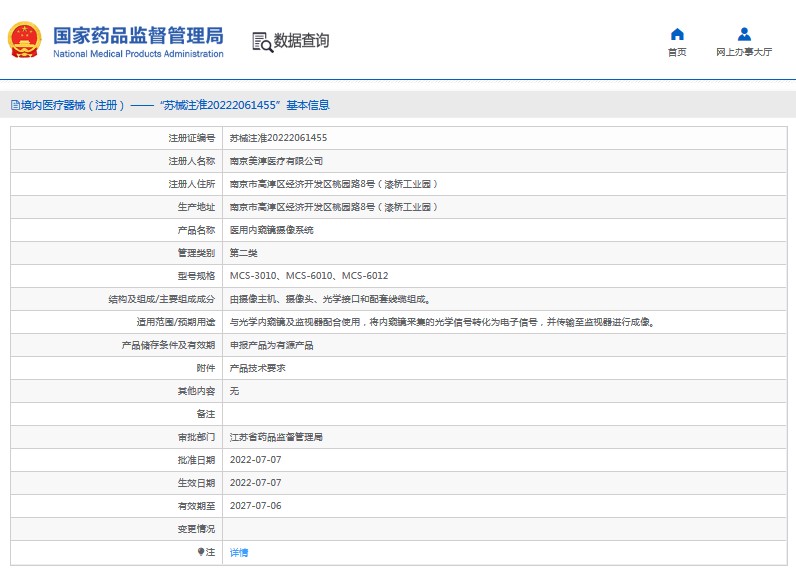This screenshot has width=796, height=571.
Task: Click the pin icon beside 注
Action: pos(201,552)
